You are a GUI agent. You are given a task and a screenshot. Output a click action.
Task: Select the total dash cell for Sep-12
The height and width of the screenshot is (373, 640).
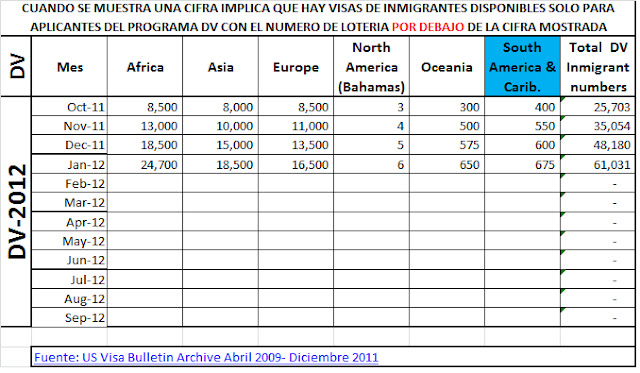[598, 318]
